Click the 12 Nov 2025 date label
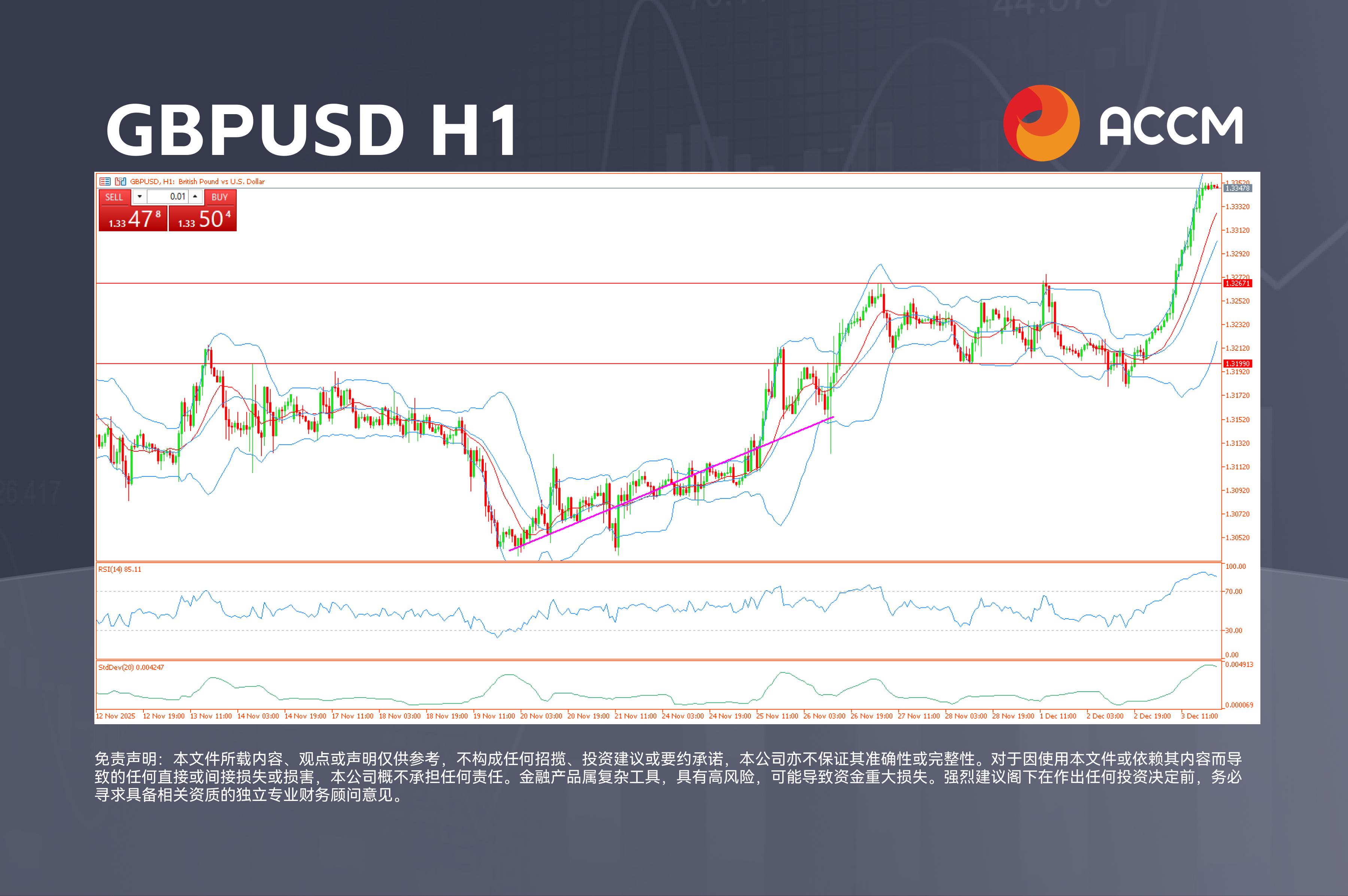Screen dimensions: 1348x896 115,716
